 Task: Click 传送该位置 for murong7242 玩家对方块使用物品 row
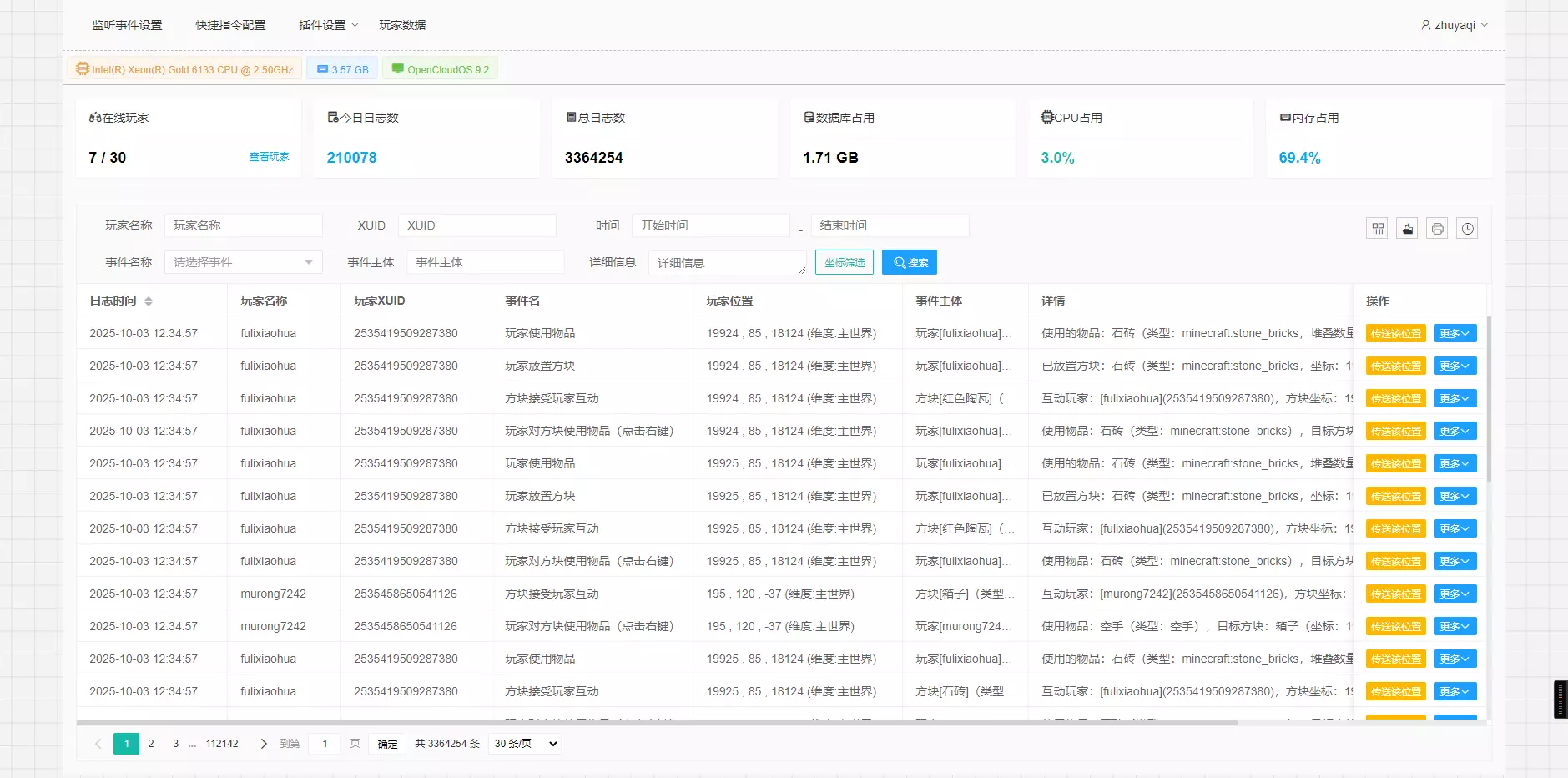pyautogui.click(x=1396, y=626)
